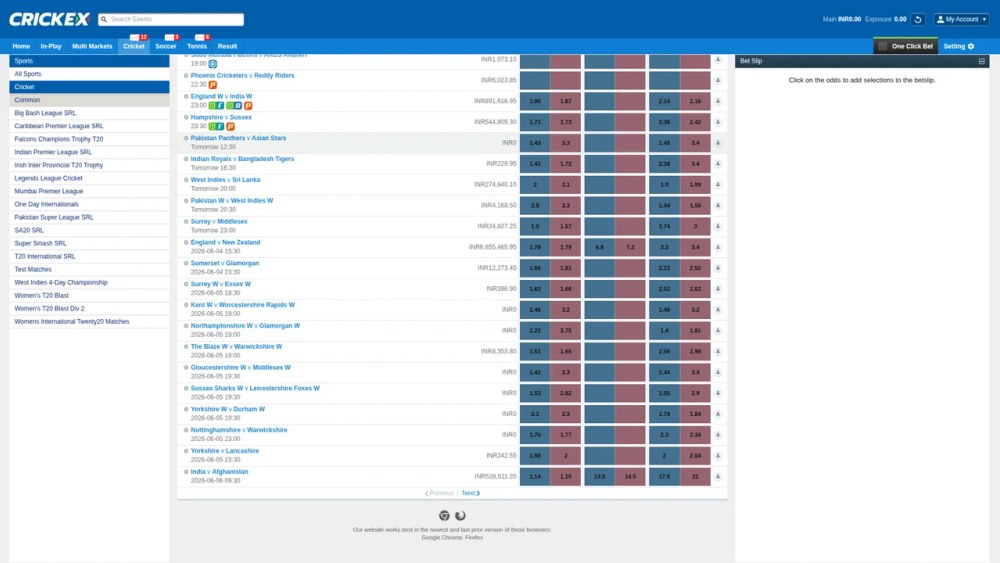
Task: Open Legends League Cricket in the sidebar
Action: pyautogui.click(x=89, y=179)
